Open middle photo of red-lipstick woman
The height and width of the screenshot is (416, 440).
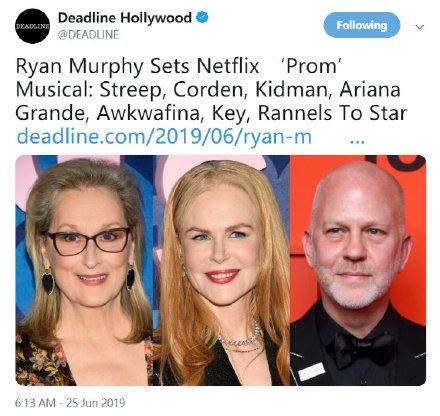[223, 270]
